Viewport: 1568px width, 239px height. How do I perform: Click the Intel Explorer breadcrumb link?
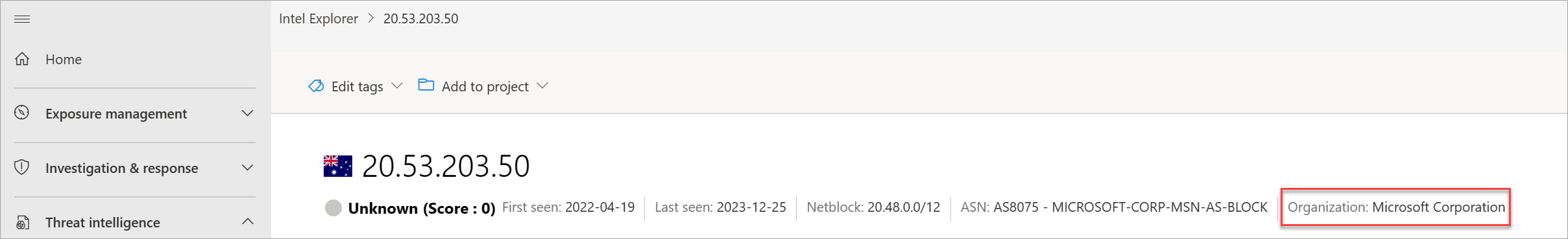point(319,19)
